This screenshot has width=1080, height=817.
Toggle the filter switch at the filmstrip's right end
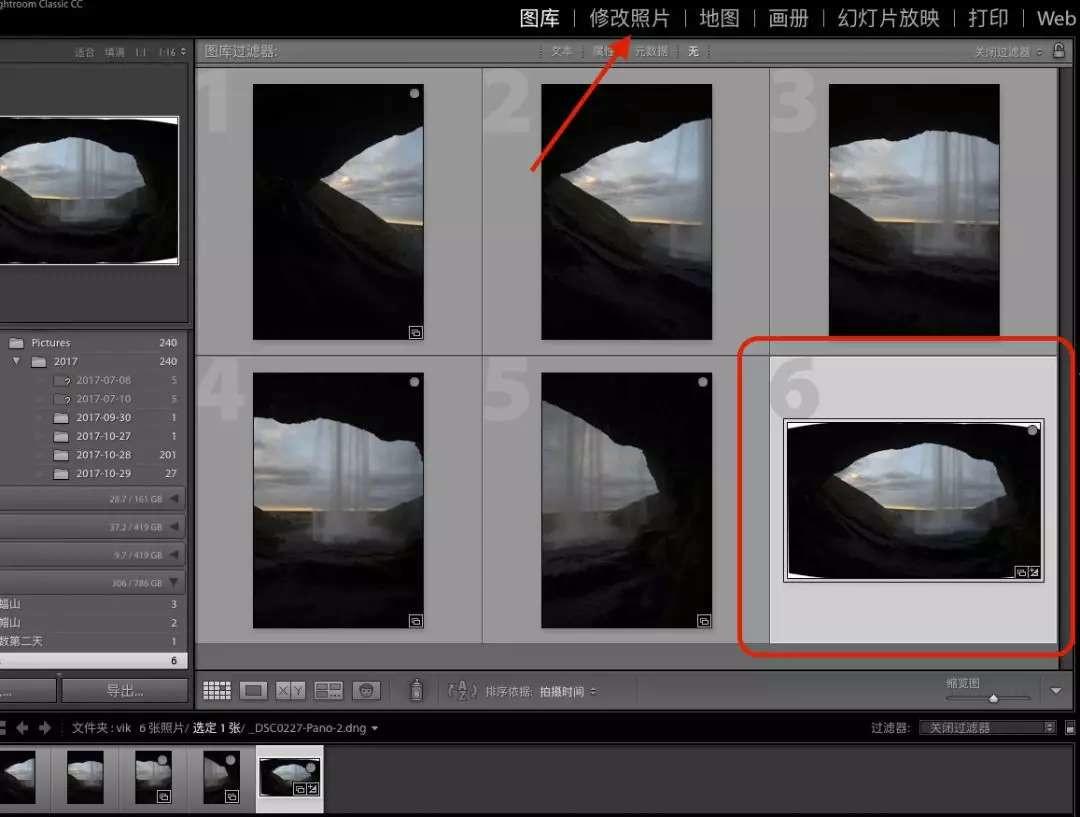[x=1070, y=727]
